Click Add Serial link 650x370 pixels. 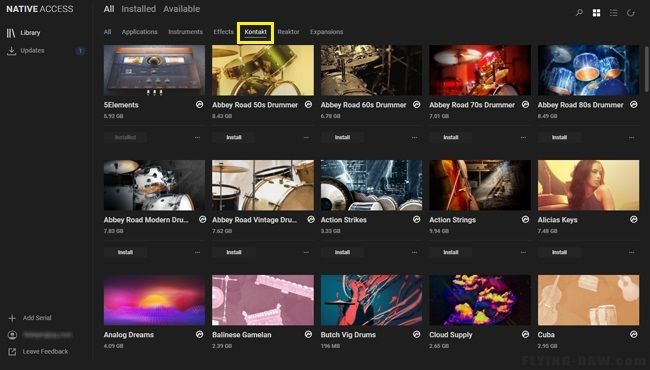(37, 318)
